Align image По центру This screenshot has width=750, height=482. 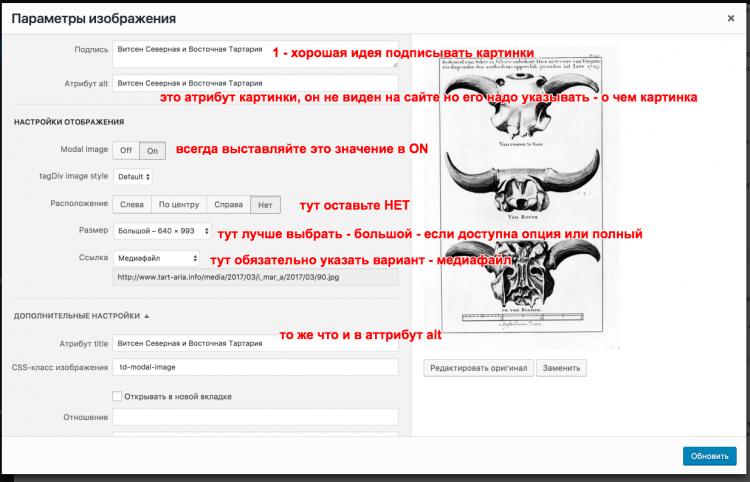pyautogui.click(x=179, y=205)
